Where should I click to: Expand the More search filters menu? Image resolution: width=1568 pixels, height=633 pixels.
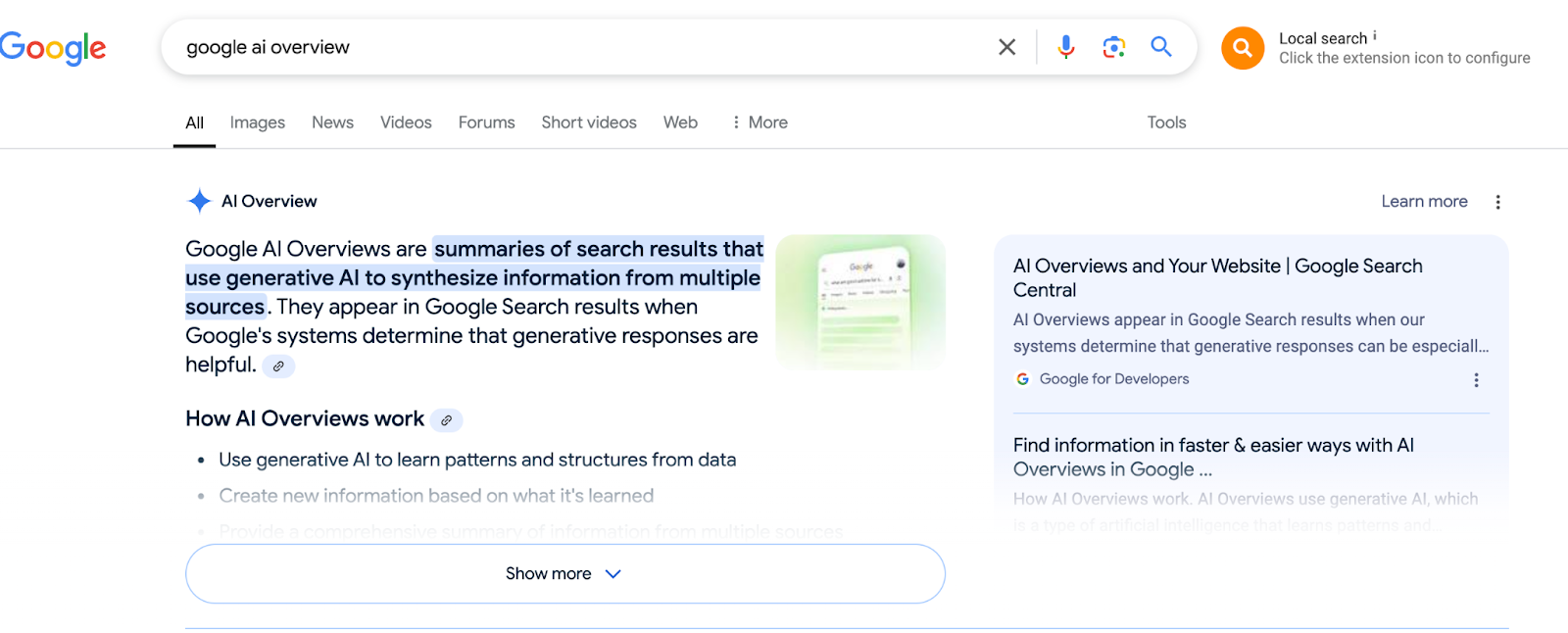tap(759, 122)
